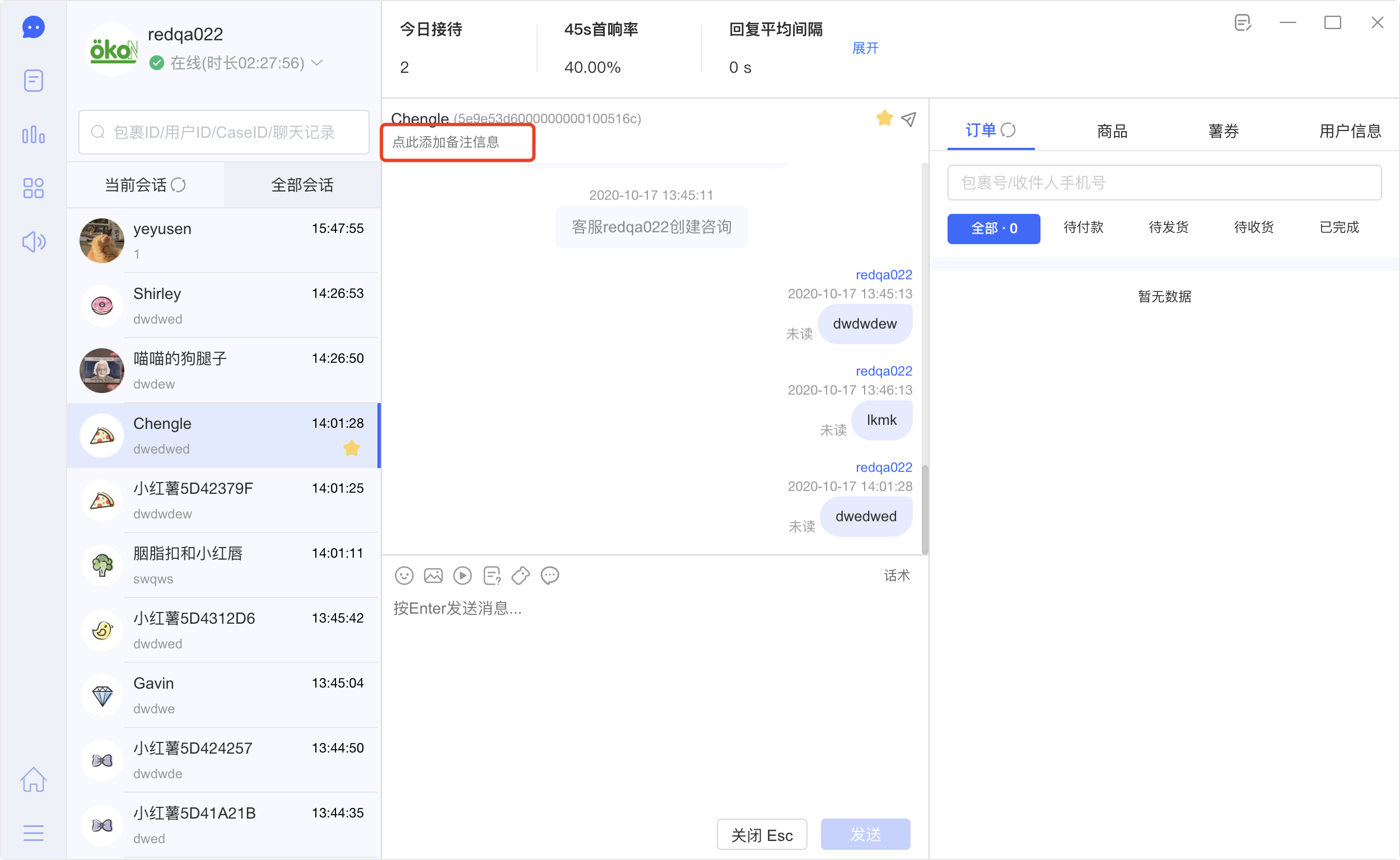
Task: Click the 关闭 Esc button
Action: [x=761, y=834]
